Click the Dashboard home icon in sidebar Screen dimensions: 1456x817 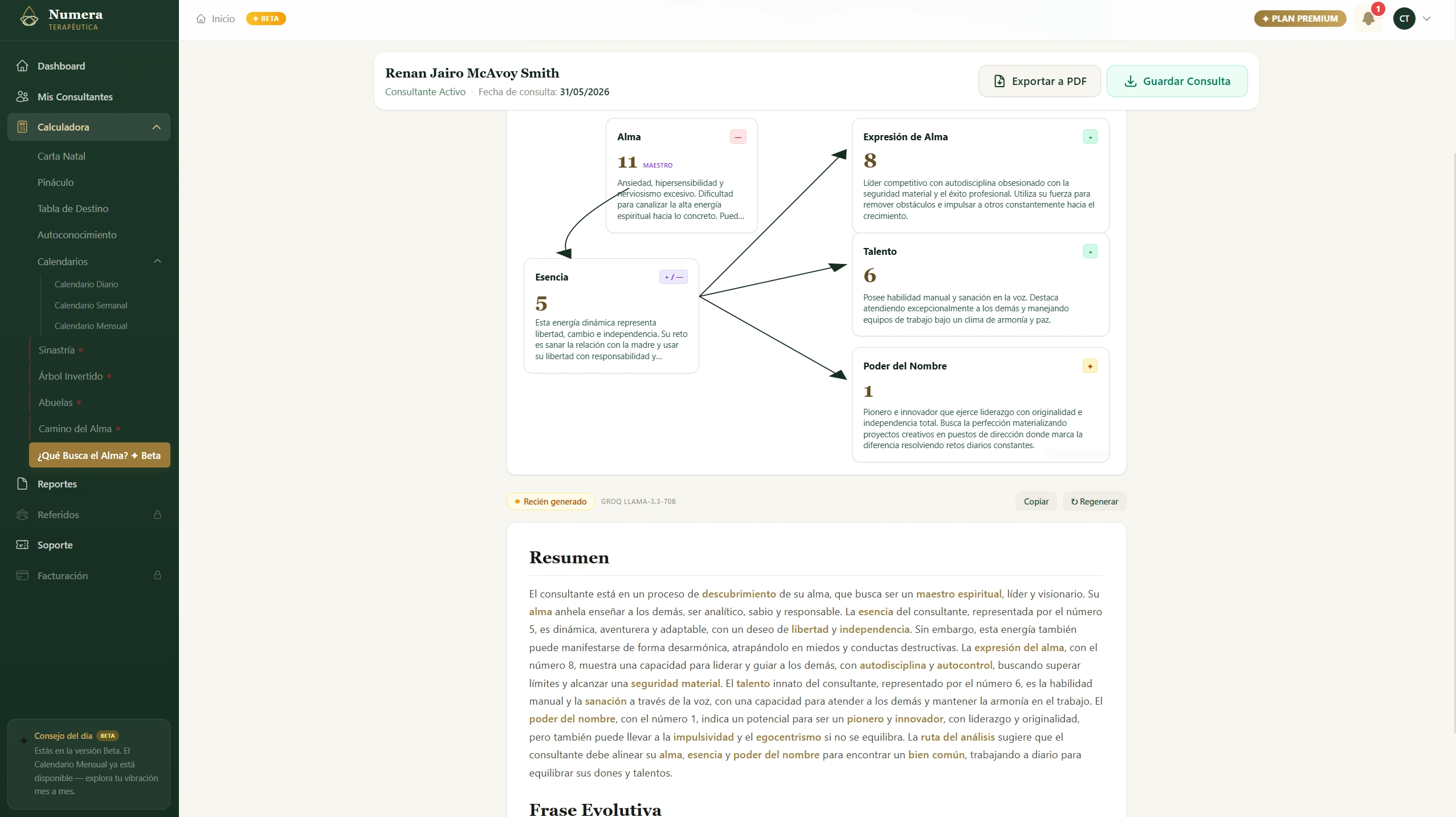coord(22,66)
